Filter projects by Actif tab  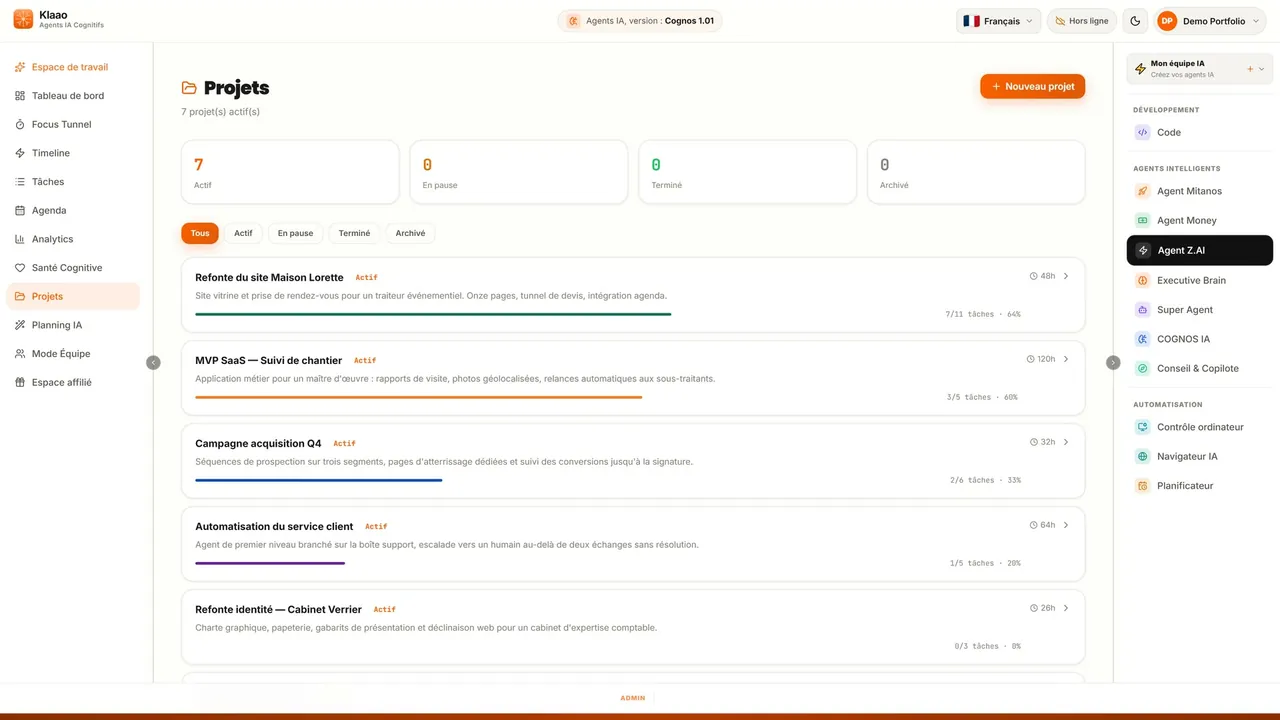243,233
